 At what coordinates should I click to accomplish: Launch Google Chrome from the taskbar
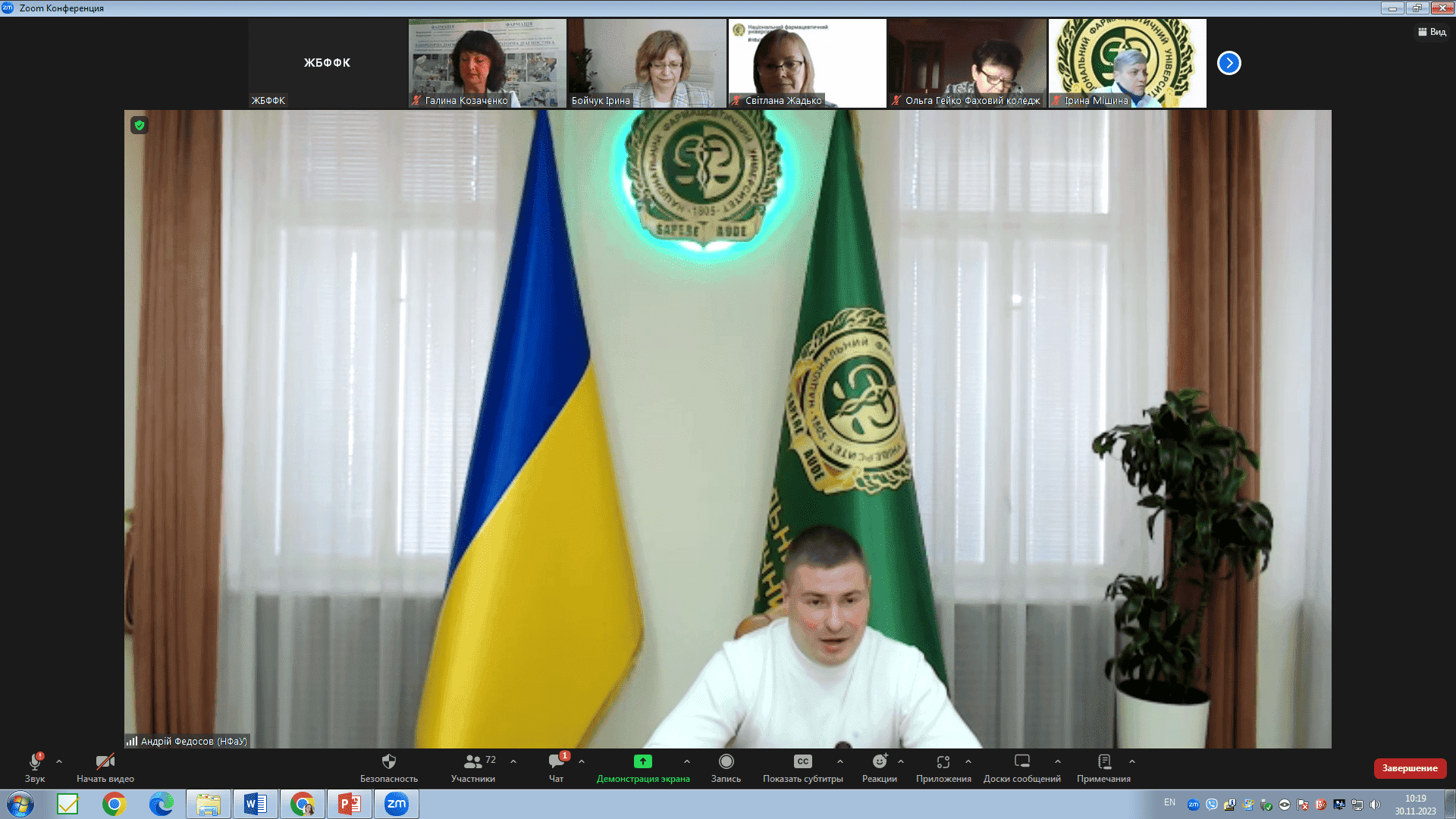click(115, 804)
